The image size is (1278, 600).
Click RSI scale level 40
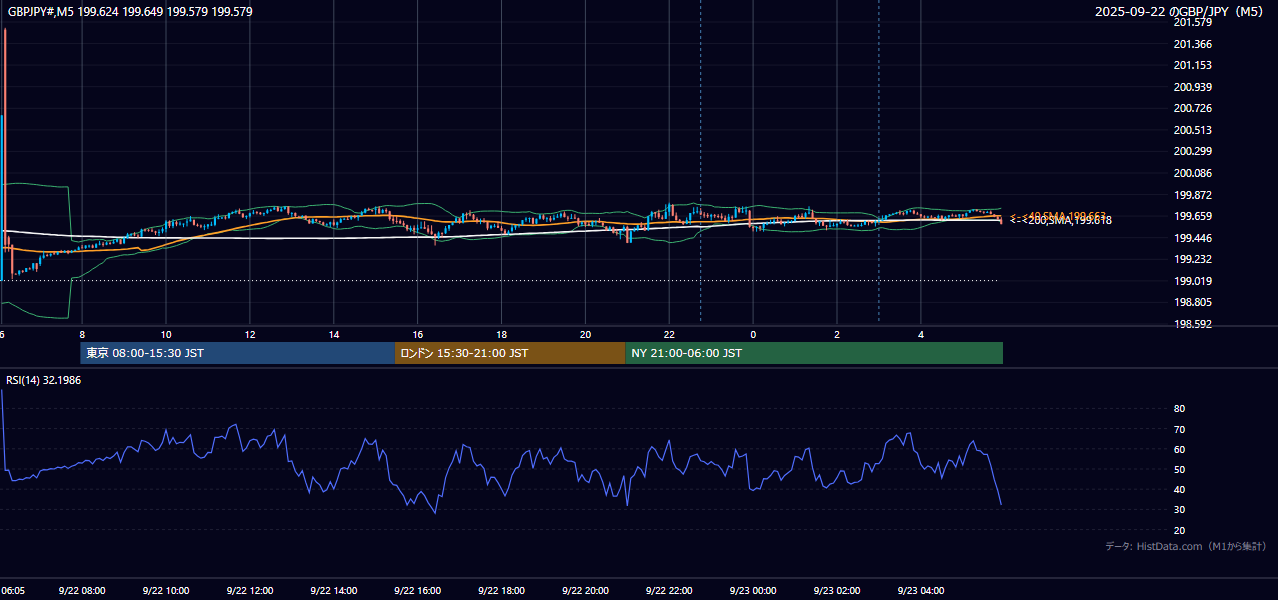pos(1180,489)
